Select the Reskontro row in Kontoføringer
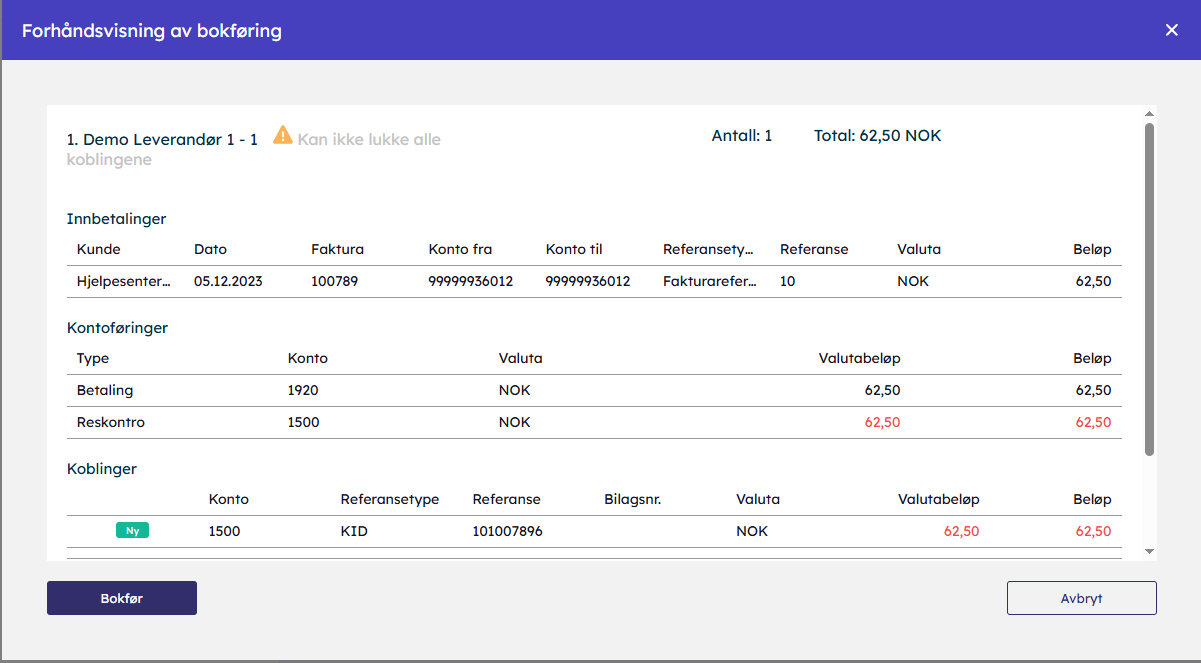 110,422
